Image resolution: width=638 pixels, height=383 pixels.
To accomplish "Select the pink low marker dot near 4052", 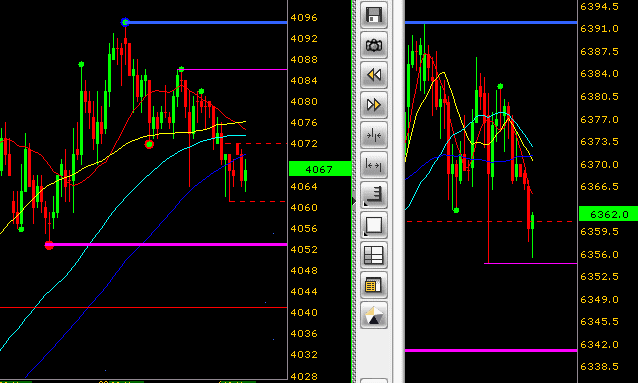I will tap(49, 245).
